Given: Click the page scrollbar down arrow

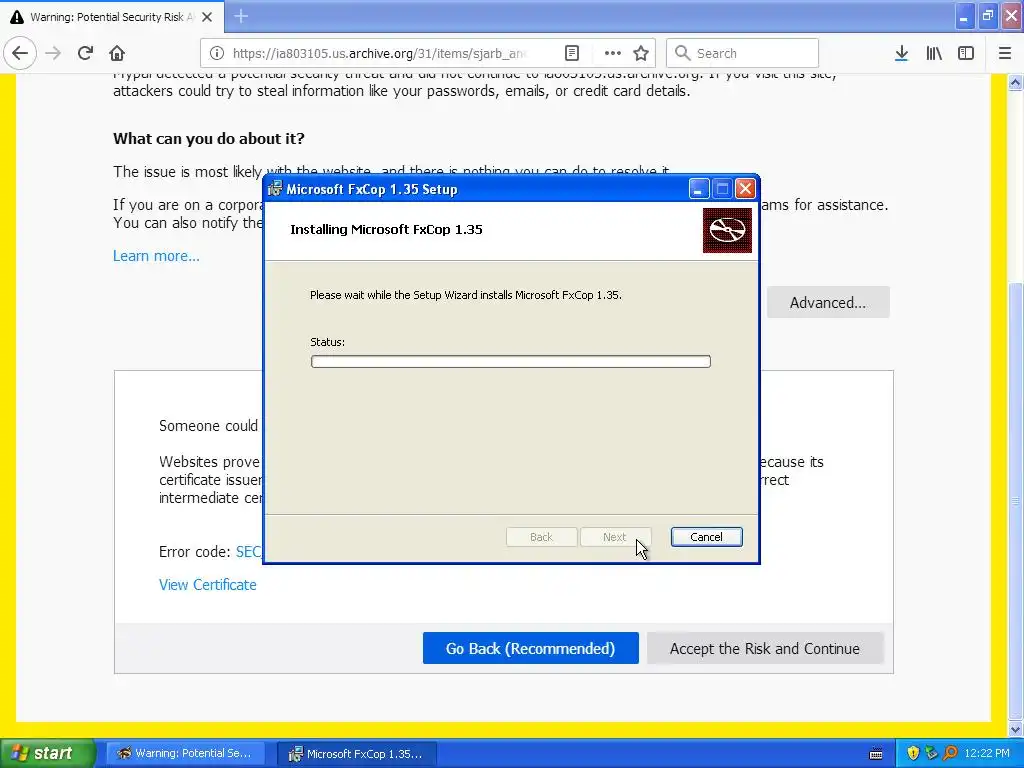Looking at the screenshot, I should 1015,729.
